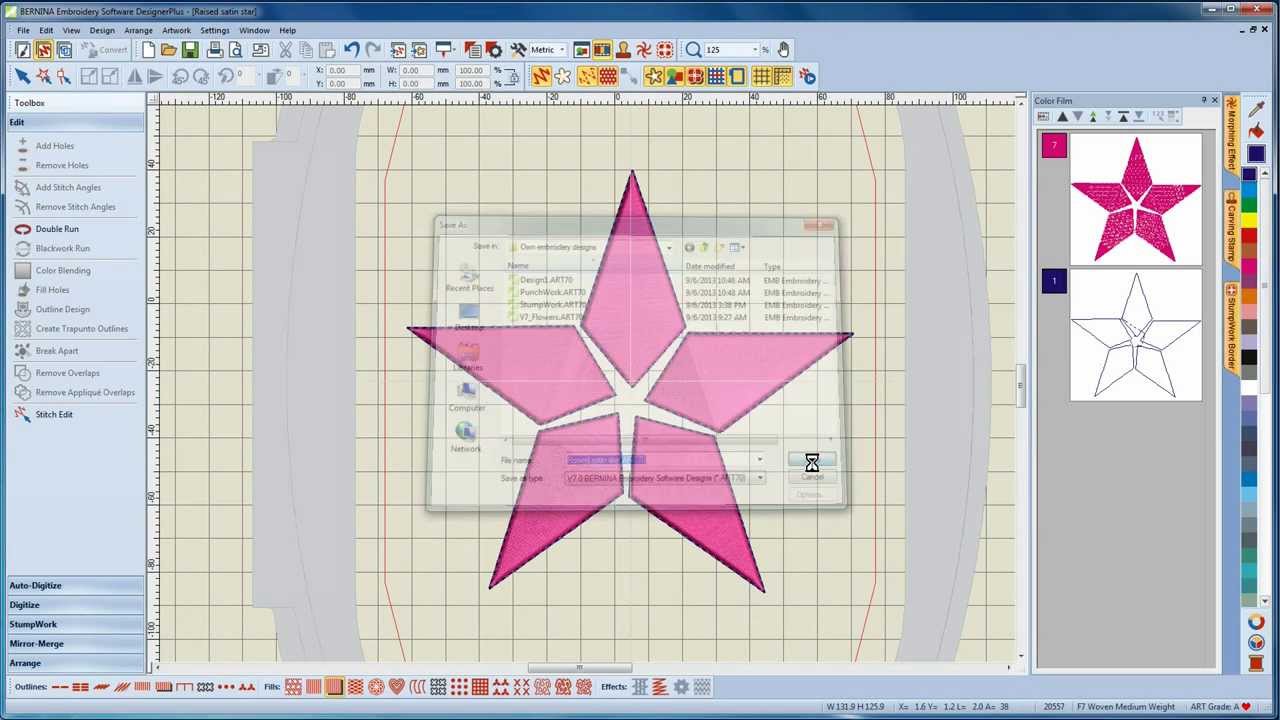
Task: Select the Zoom magnifier icon
Action: pos(693,49)
